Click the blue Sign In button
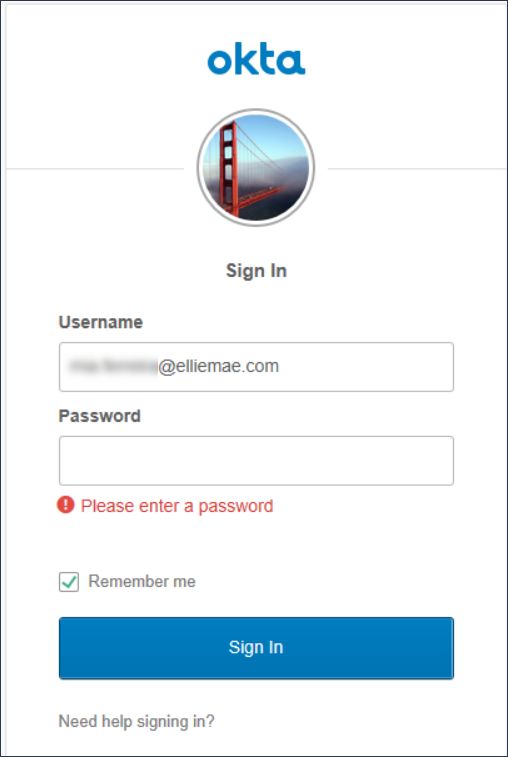Viewport: 508px width, 757px height. 256,648
